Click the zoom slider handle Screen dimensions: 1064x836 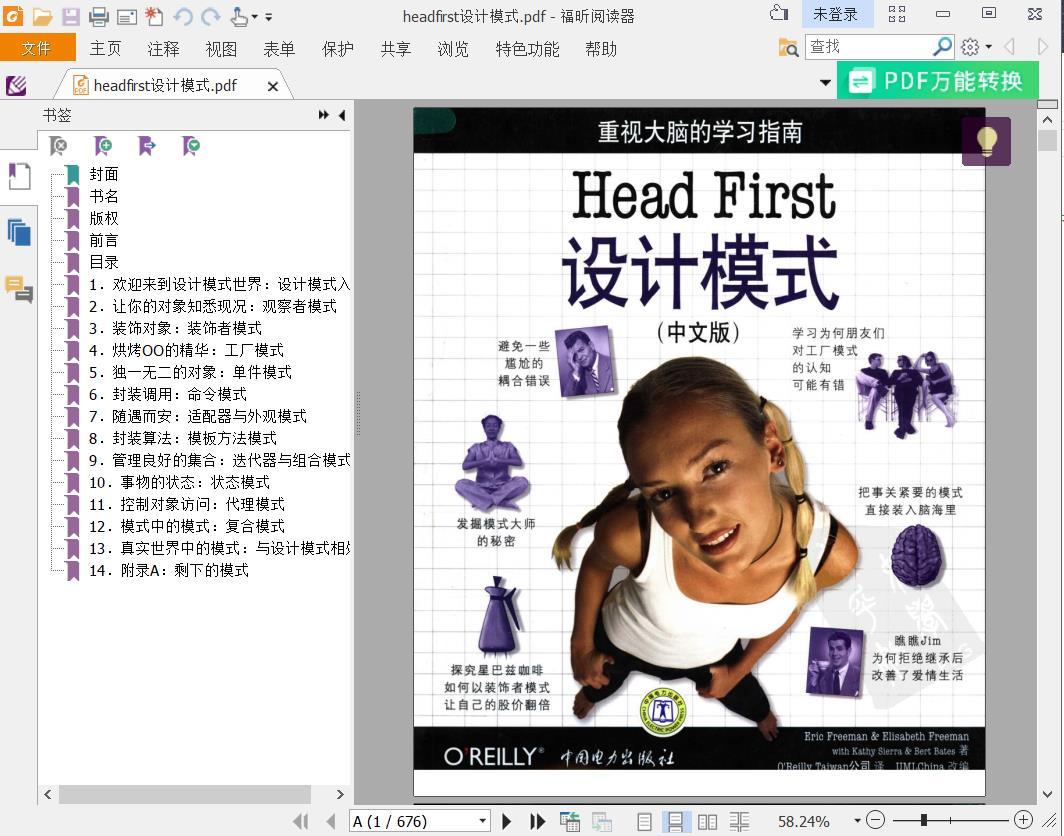click(x=924, y=820)
